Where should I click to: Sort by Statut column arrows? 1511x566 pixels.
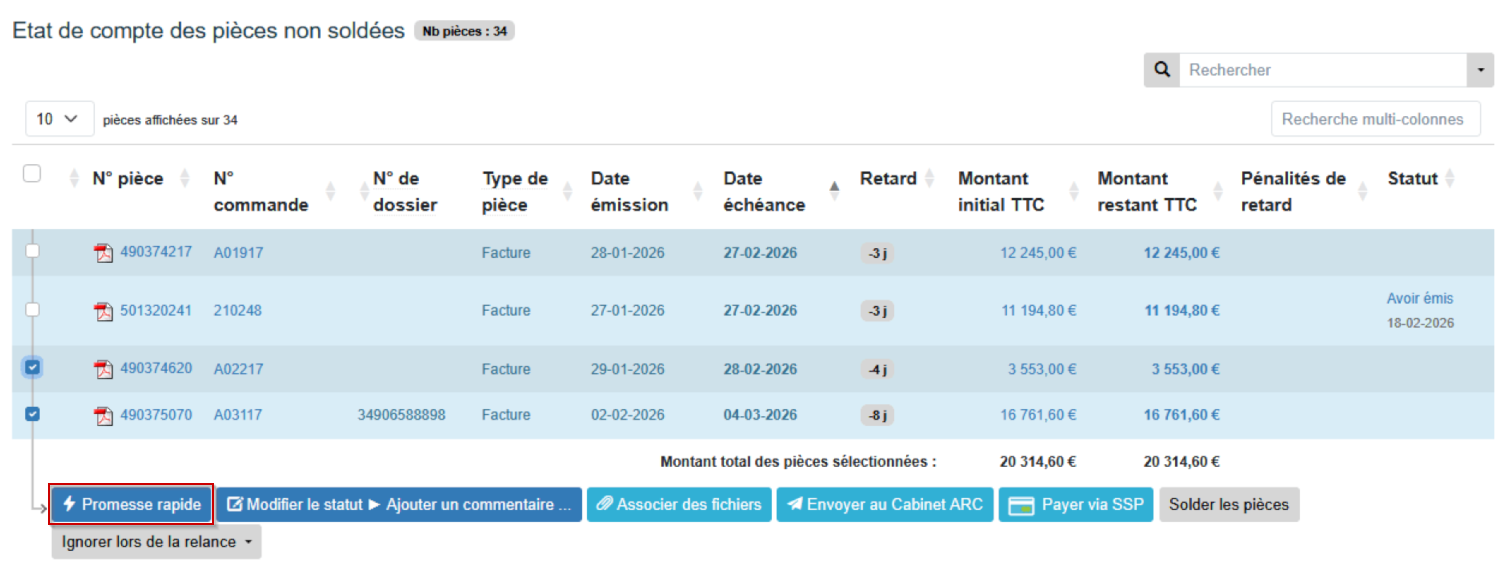click(1450, 179)
